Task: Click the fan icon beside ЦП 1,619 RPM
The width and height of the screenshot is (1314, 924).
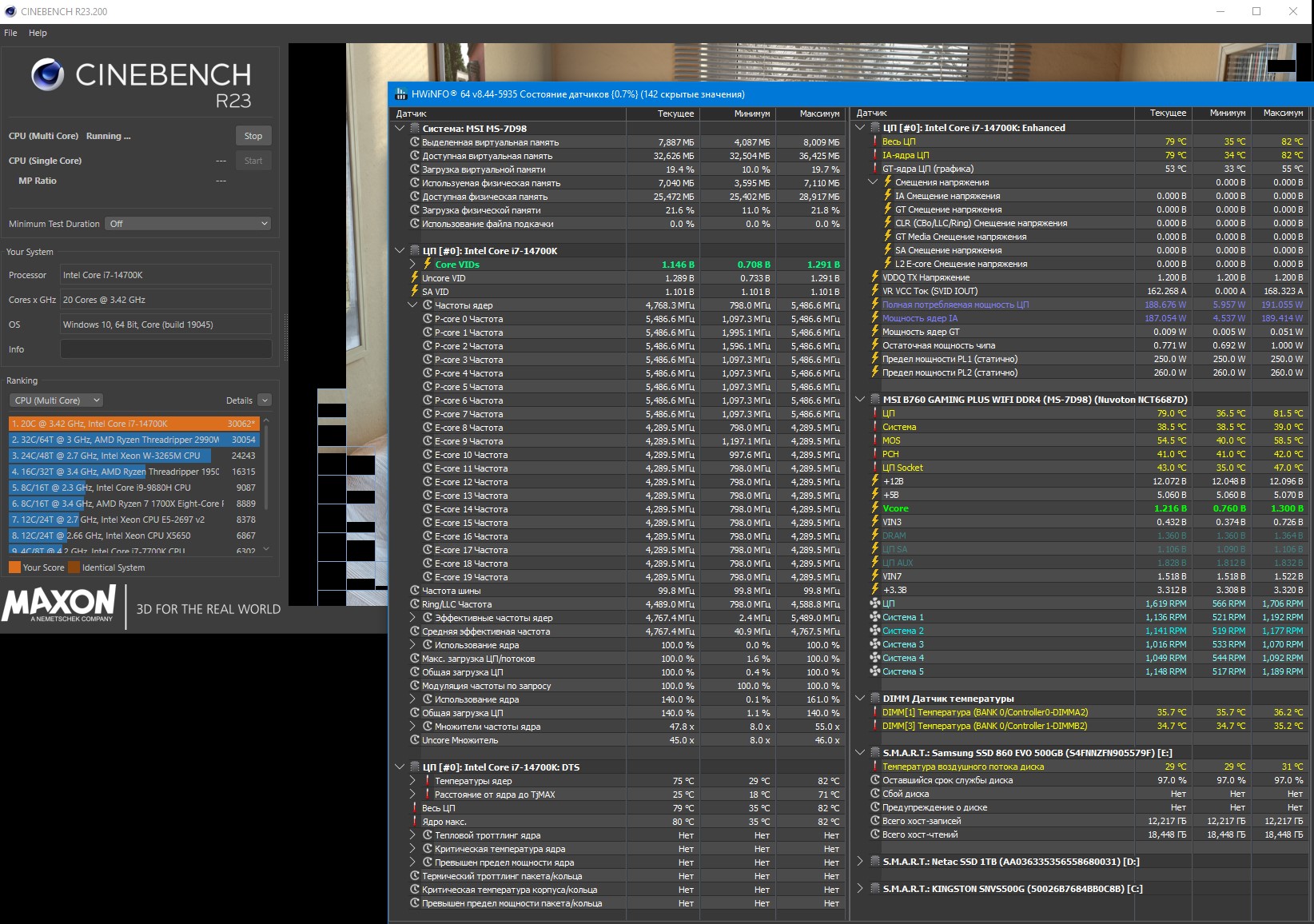Action: (875, 603)
